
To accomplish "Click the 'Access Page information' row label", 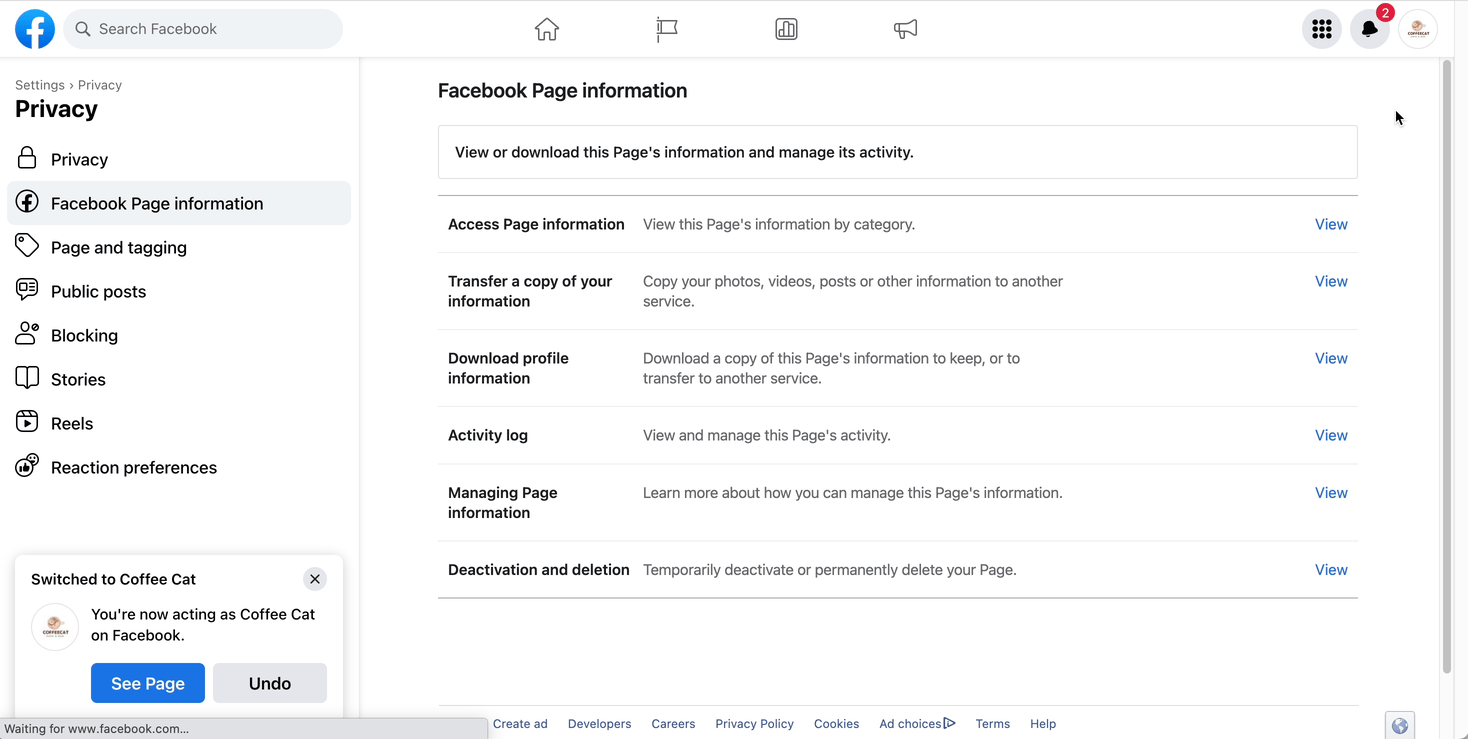I will (x=536, y=224).
